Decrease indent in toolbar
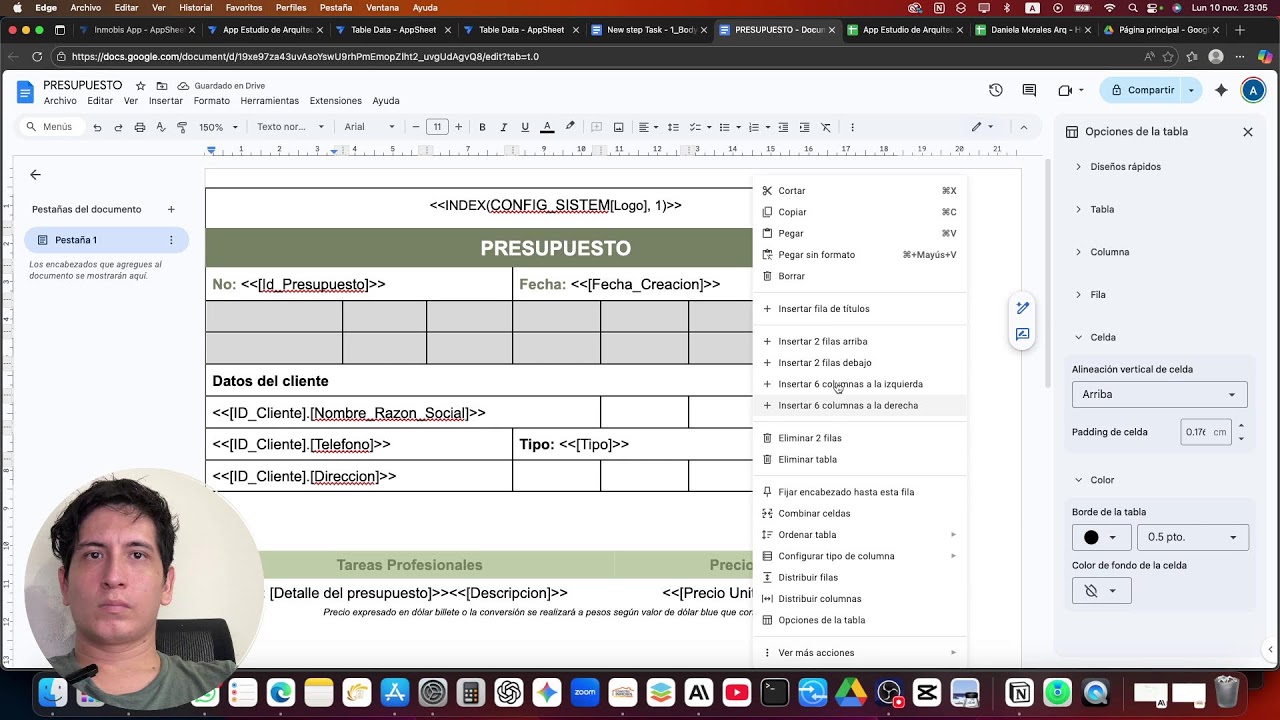 pyautogui.click(x=783, y=127)
